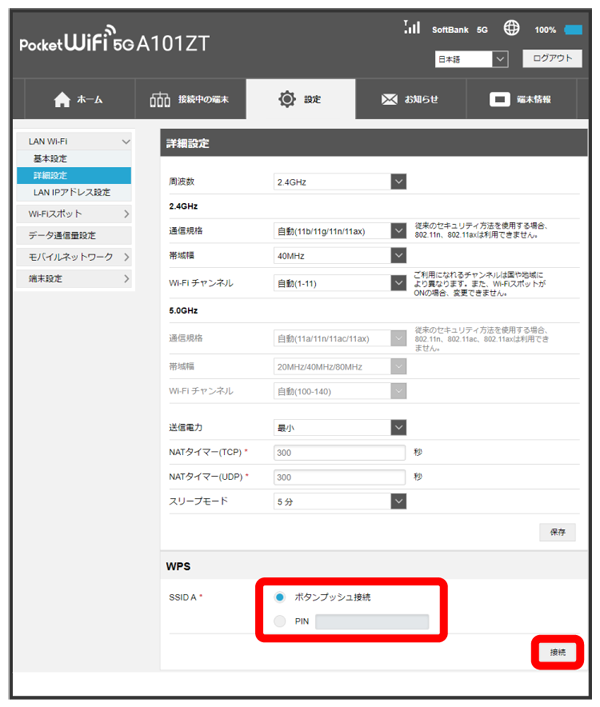Click the 保存 button
Viewport: 600px width, 707px height.
557,532
